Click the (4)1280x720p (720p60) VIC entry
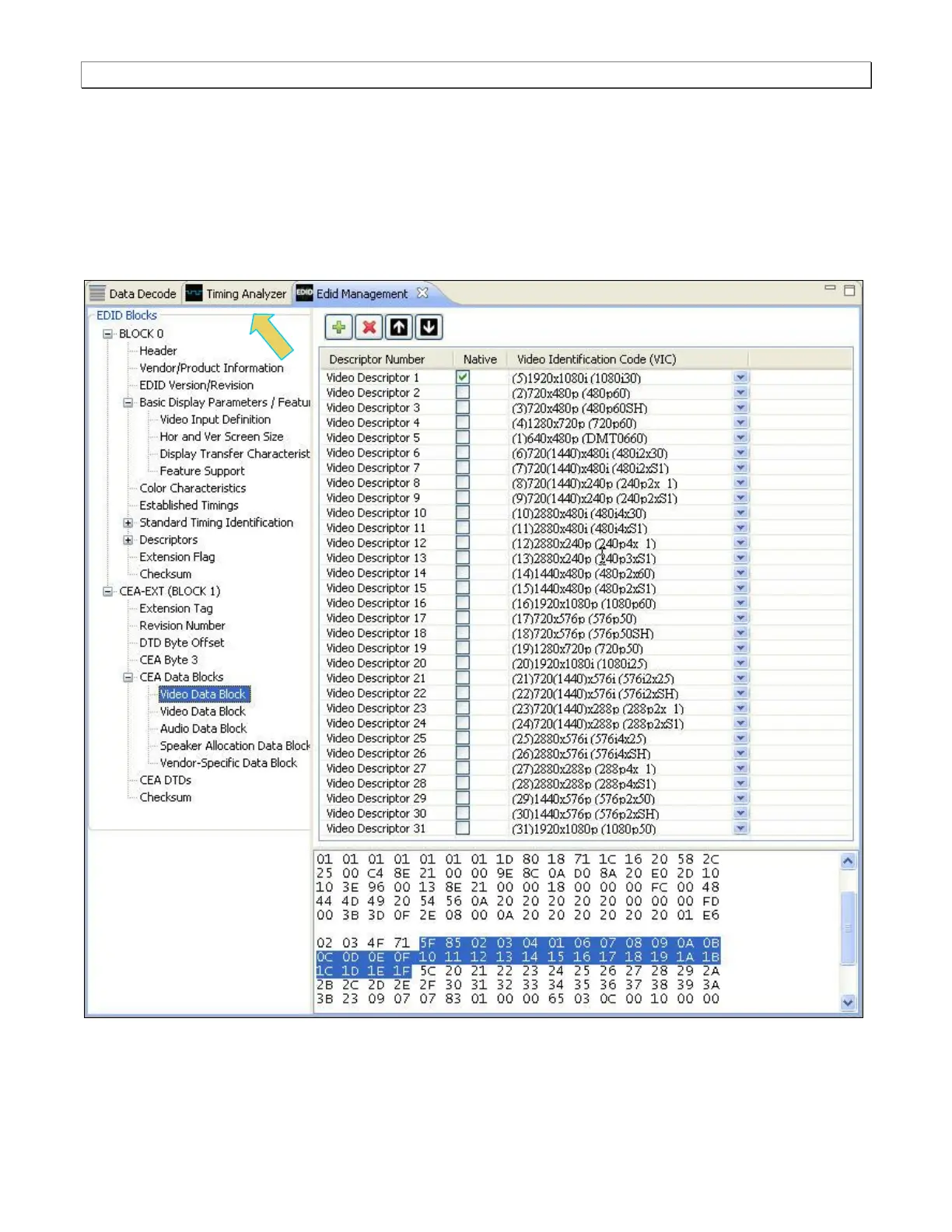This screenshot has width=952, height=1232. (574, 423)
